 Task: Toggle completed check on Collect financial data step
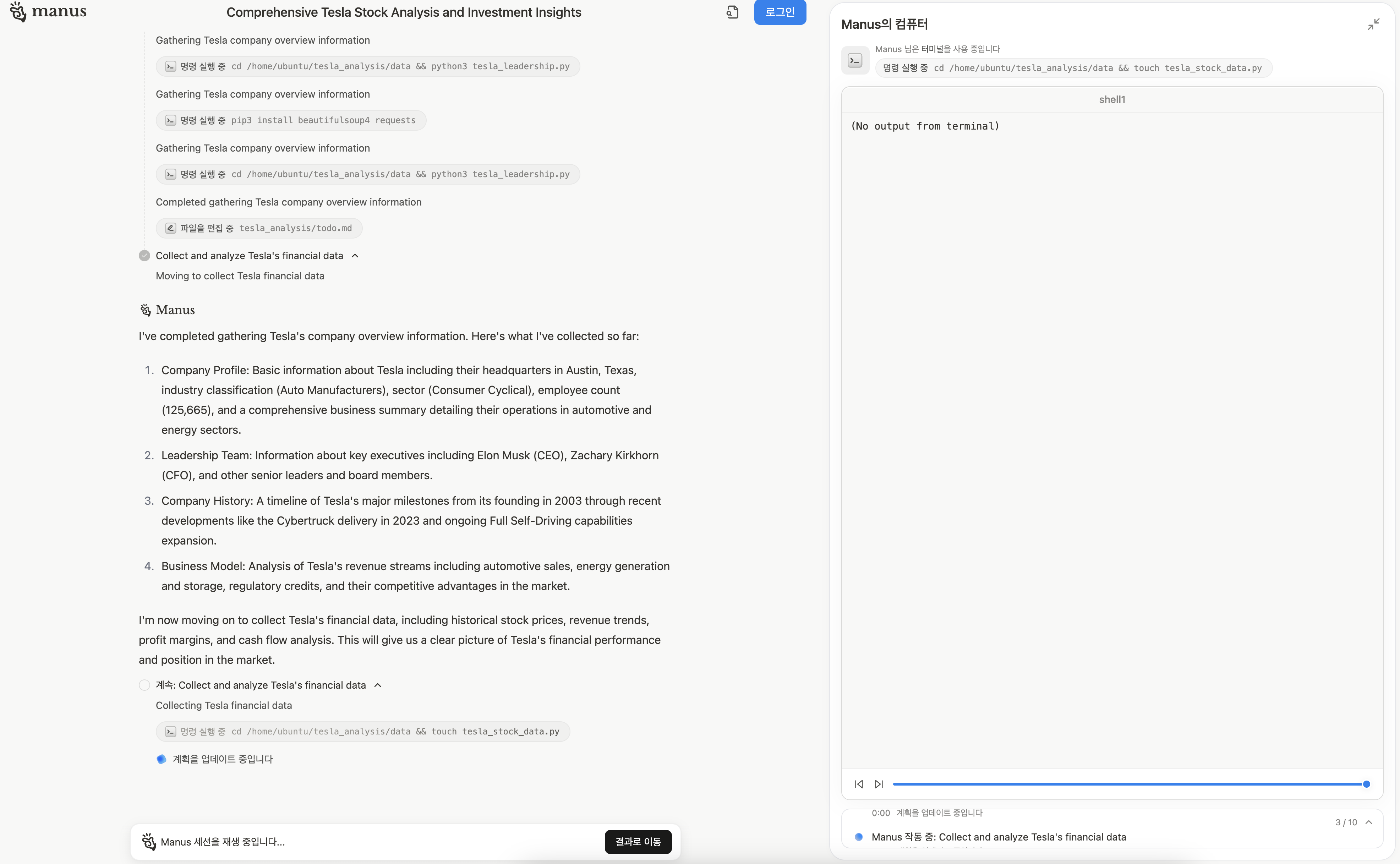click(144, 256)
